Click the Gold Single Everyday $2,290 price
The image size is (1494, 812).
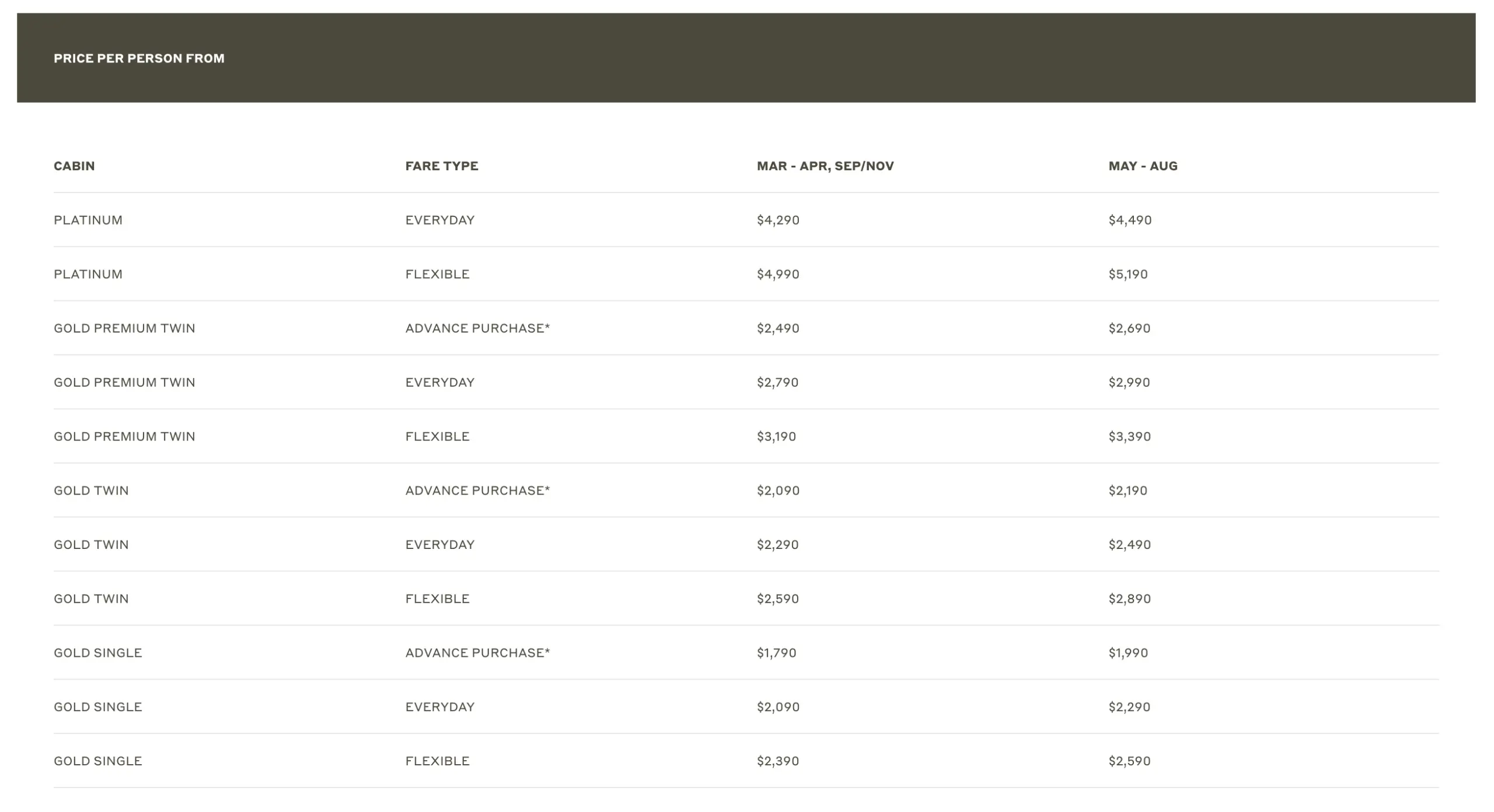click(x=1129, y=707)
